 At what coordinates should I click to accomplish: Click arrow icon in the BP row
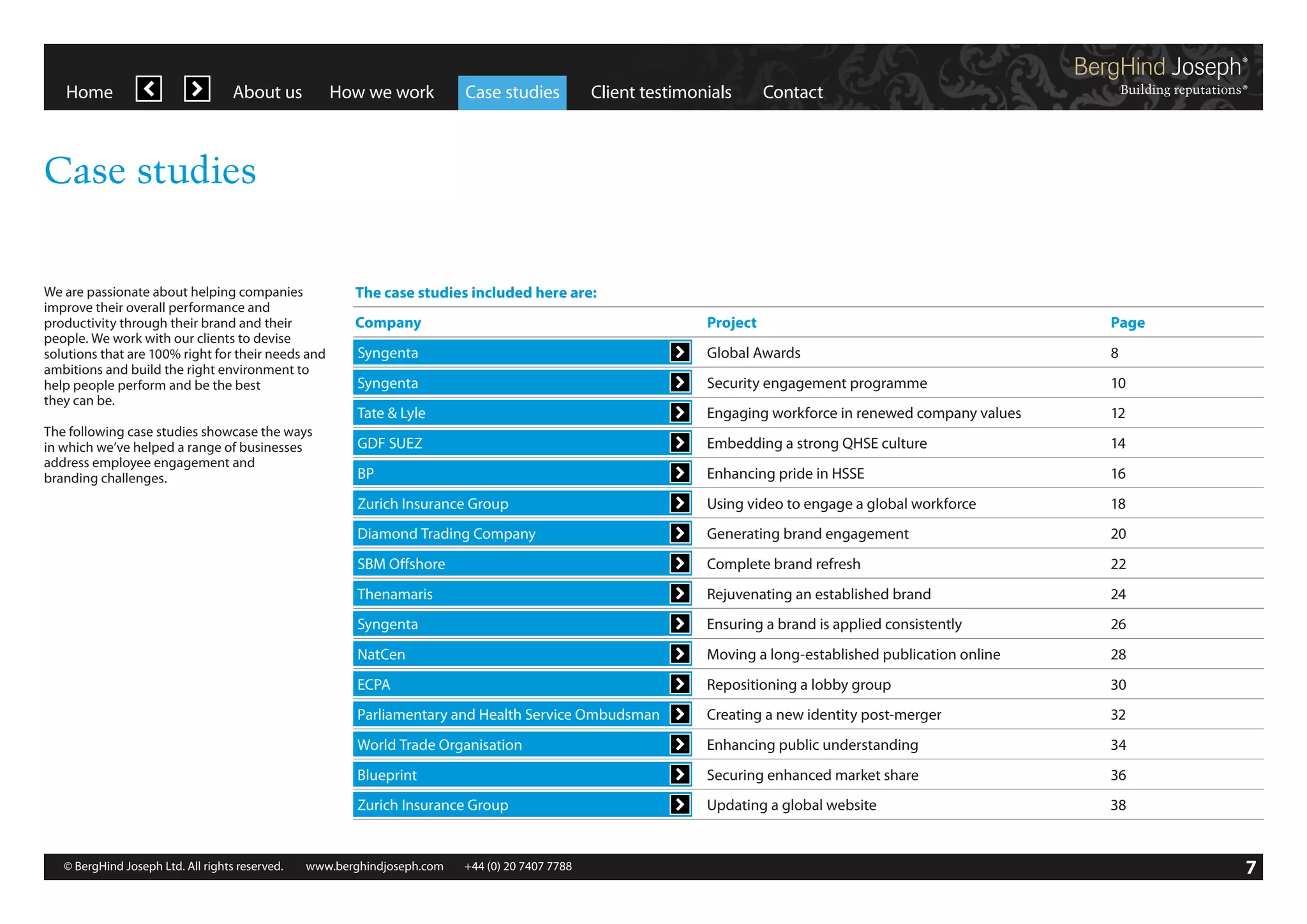pos(680,473)
